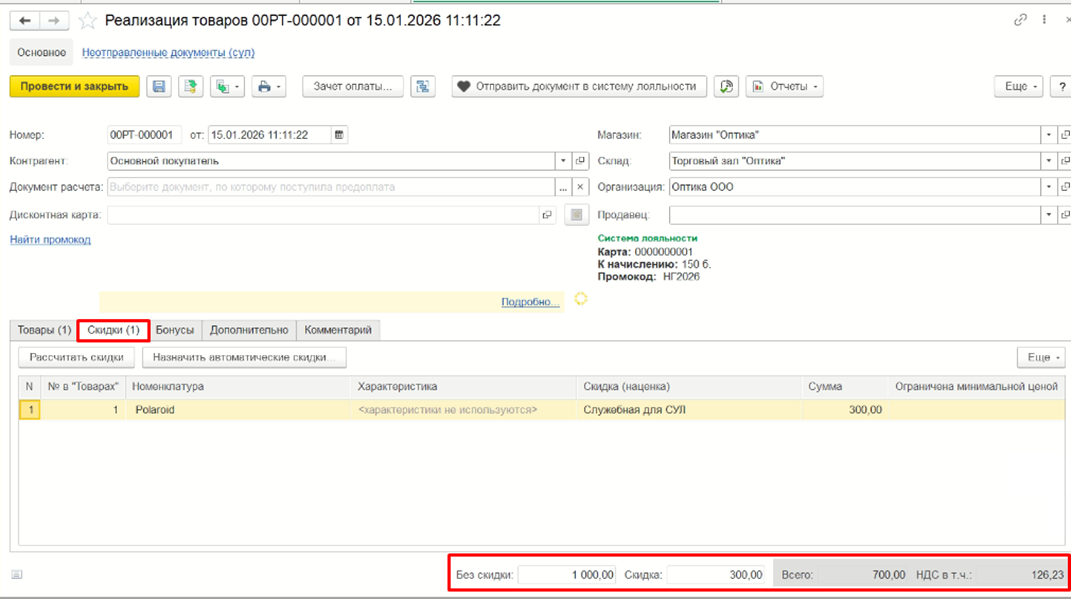1071x599 pixels.
Task: Expand the Магазин dropdown list
Action: [1048, 135]
